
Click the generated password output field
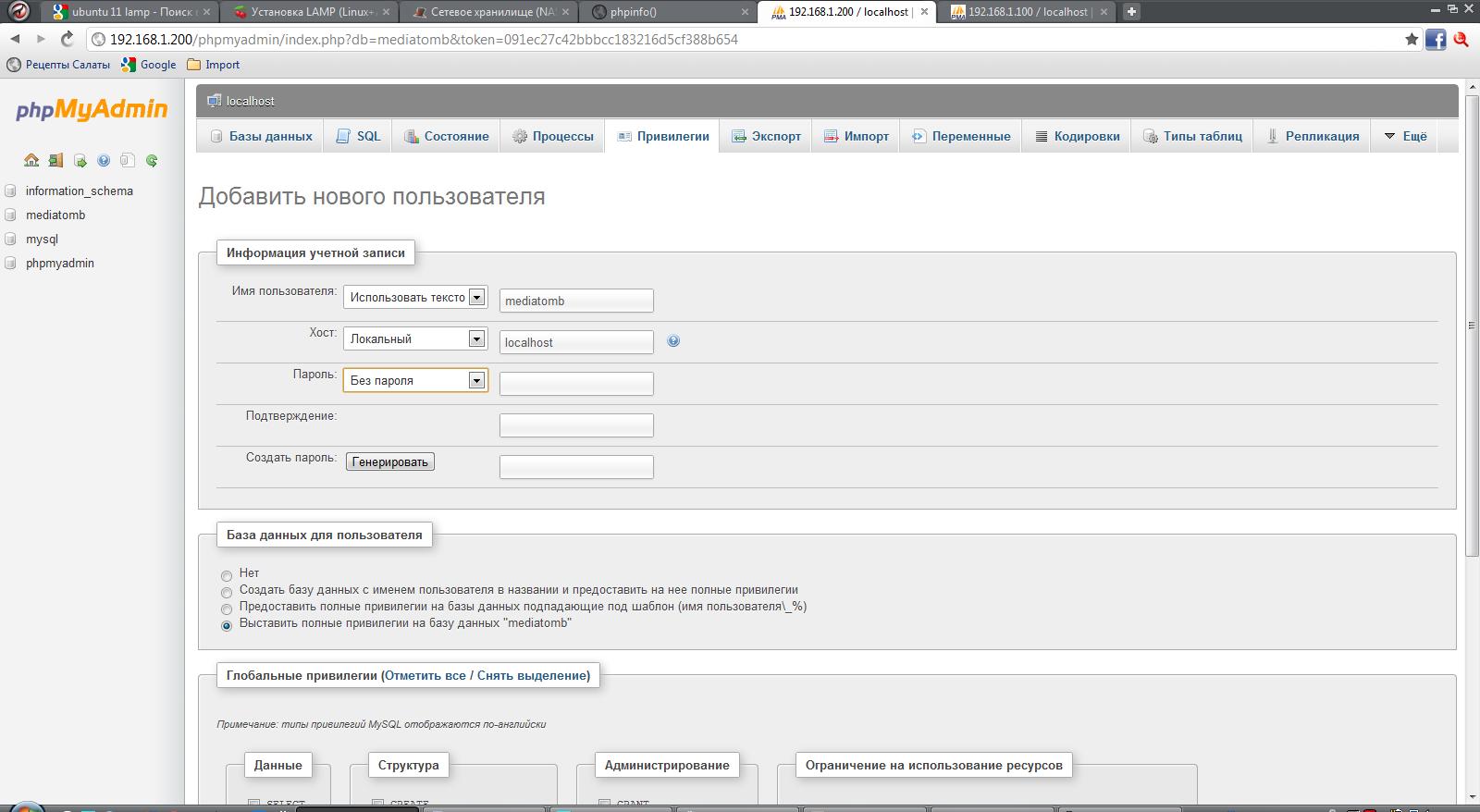(x=576, y=467)
